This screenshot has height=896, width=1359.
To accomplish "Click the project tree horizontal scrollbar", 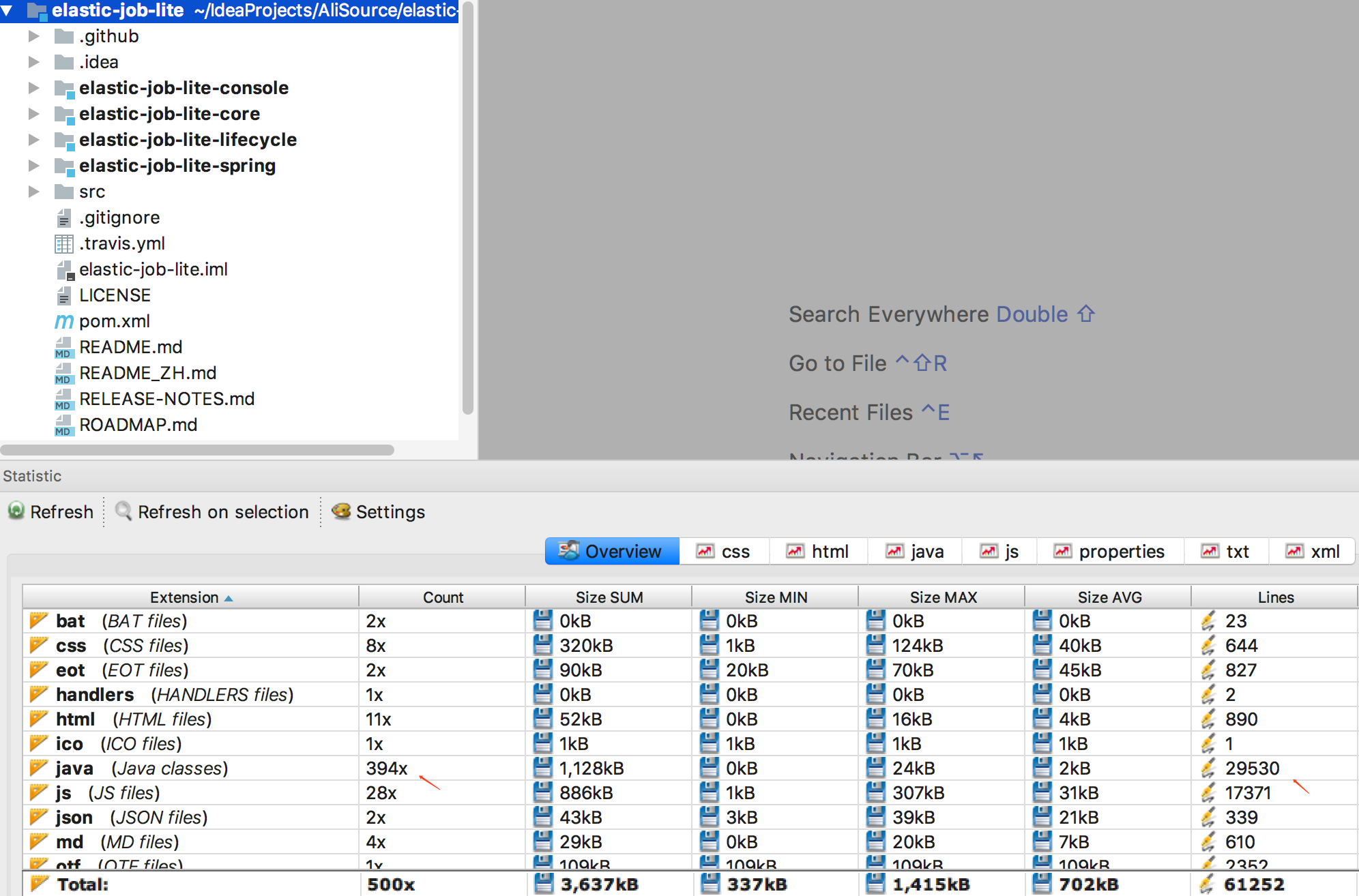I will [x=197, y=450].
